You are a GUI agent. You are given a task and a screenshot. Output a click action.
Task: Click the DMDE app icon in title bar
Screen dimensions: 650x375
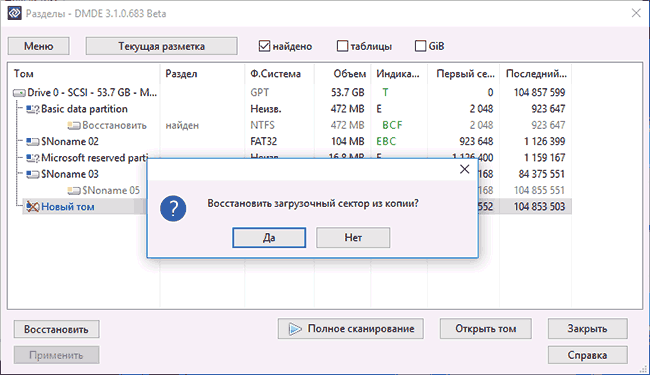(14, 13)
